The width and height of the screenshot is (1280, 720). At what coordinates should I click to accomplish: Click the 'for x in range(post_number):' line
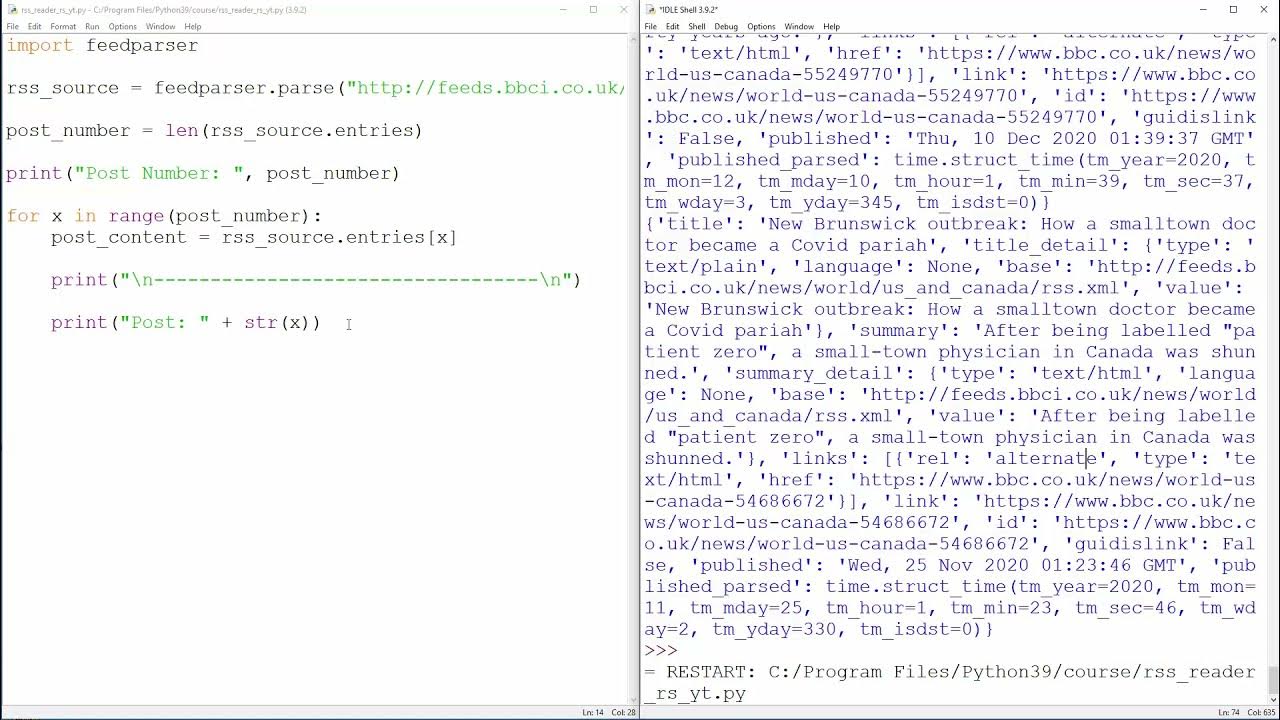[165, 216]
